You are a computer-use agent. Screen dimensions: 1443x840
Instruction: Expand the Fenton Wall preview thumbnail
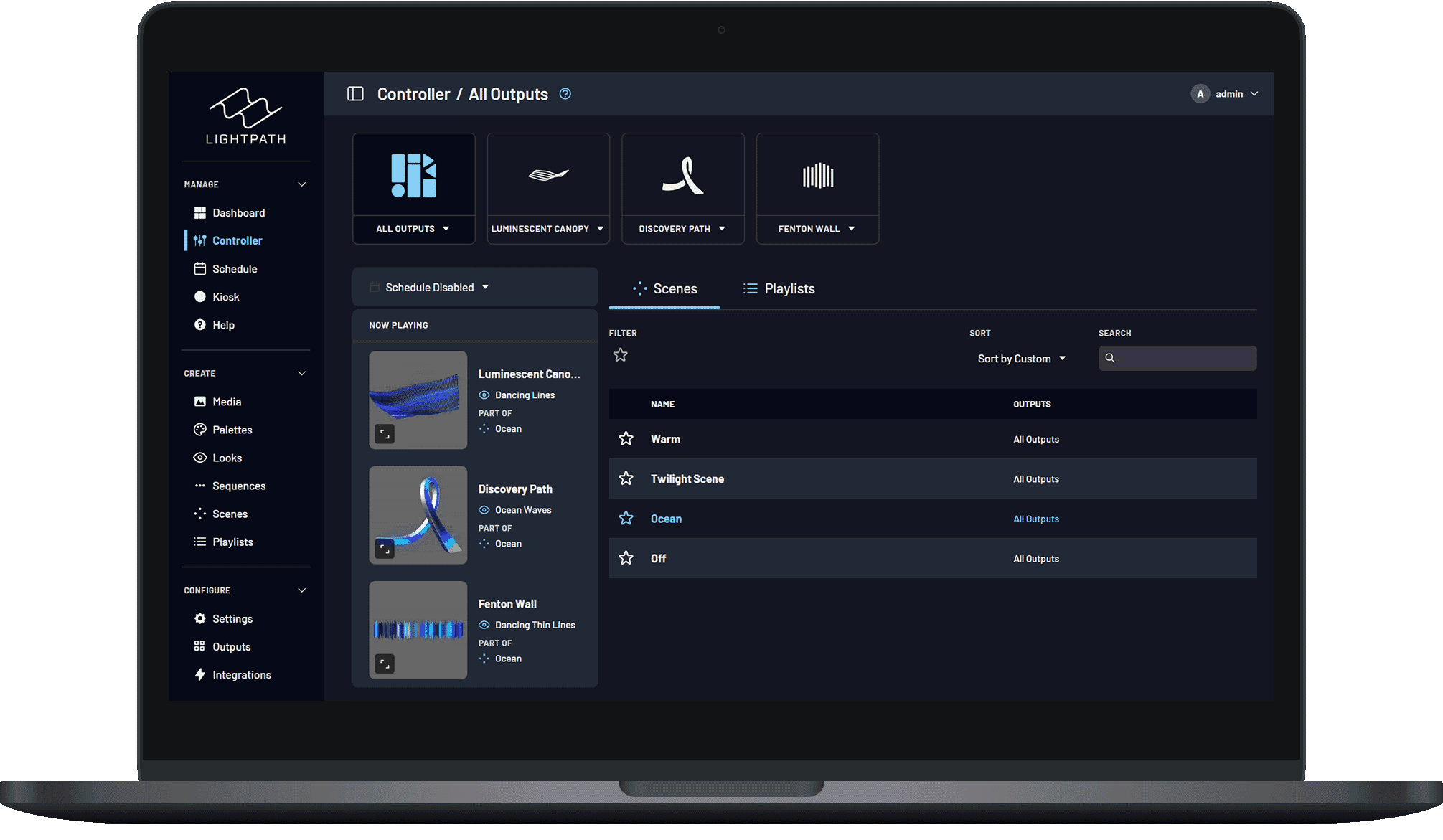click(385, 664)
